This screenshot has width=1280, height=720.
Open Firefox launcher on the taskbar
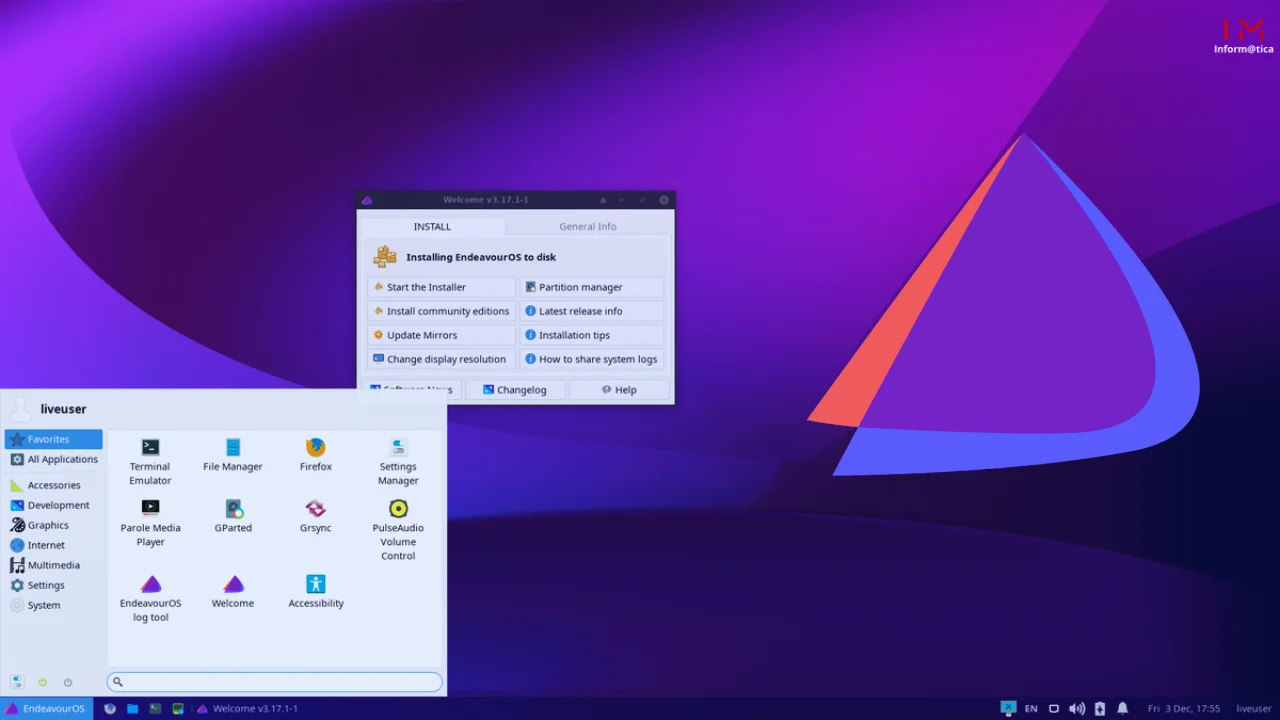pos(110,708)
